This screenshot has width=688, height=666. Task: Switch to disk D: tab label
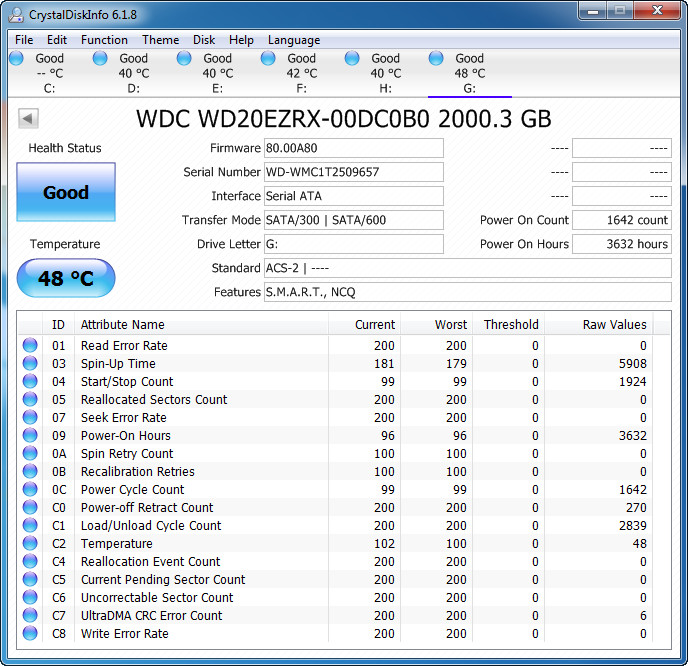pos(134,89)
